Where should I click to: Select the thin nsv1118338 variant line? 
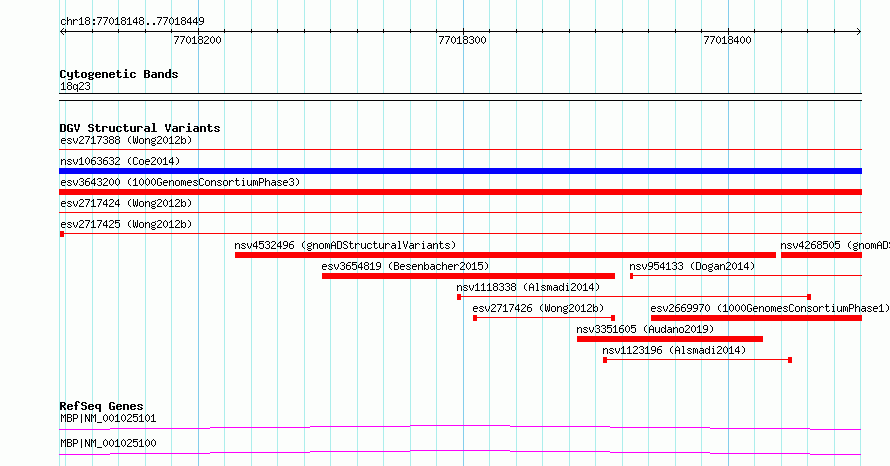(x=634, y=297)
